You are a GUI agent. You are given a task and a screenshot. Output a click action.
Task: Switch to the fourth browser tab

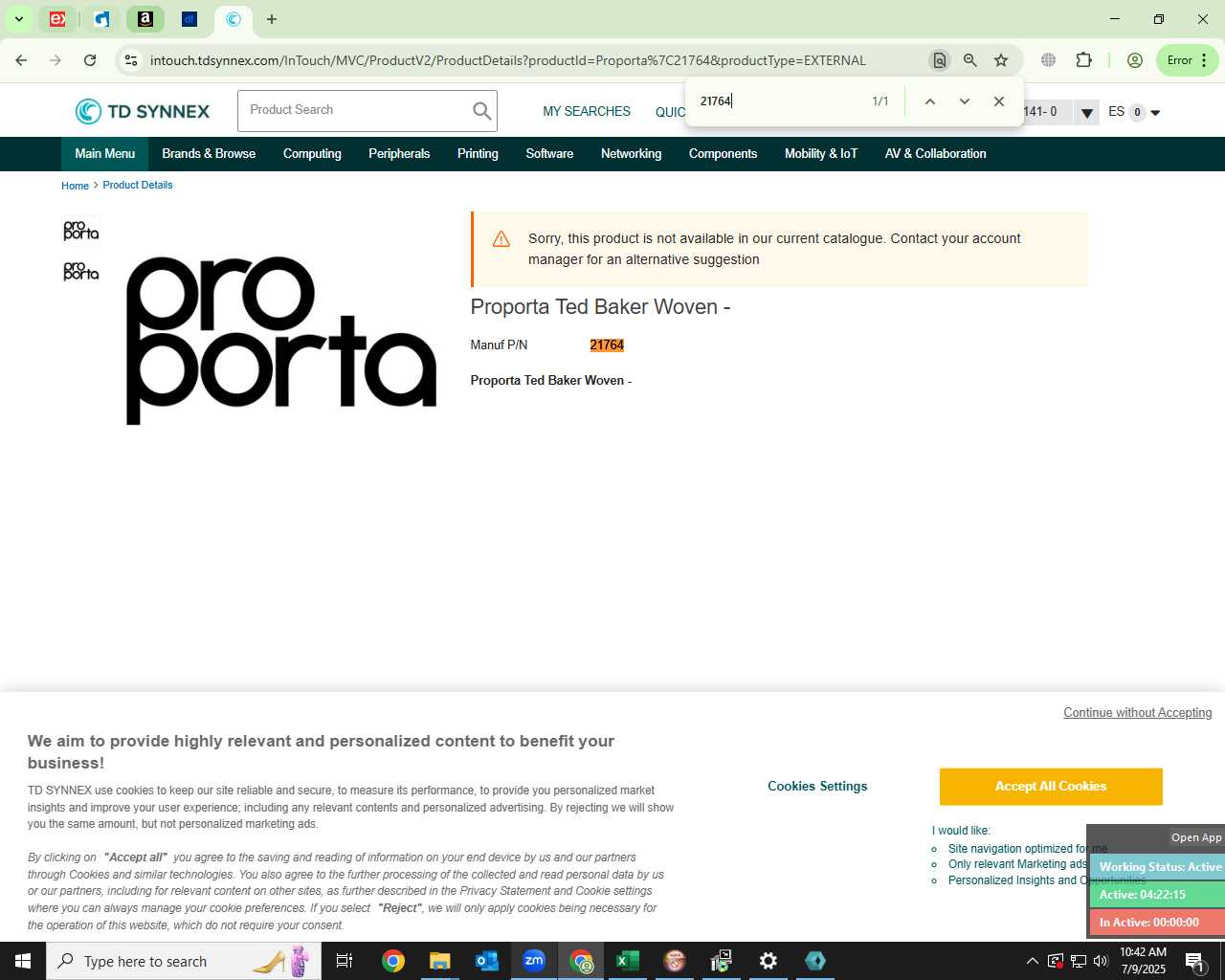[x=189, y=19]
